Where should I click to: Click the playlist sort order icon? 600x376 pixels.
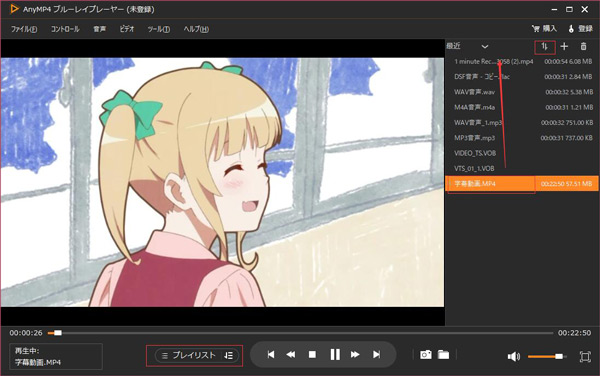tap(545, 47)
